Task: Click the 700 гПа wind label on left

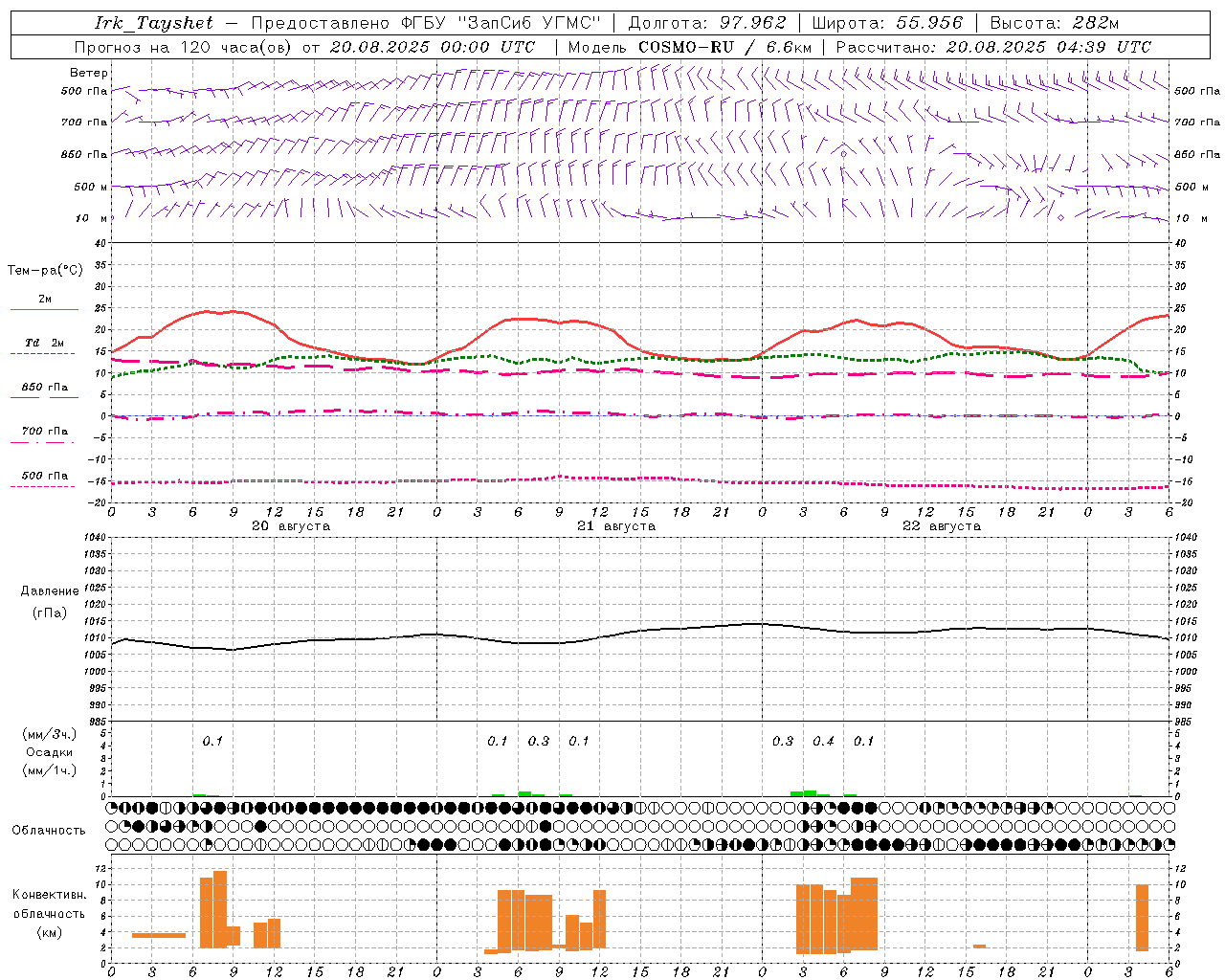Action: click(x=84, y=122)
